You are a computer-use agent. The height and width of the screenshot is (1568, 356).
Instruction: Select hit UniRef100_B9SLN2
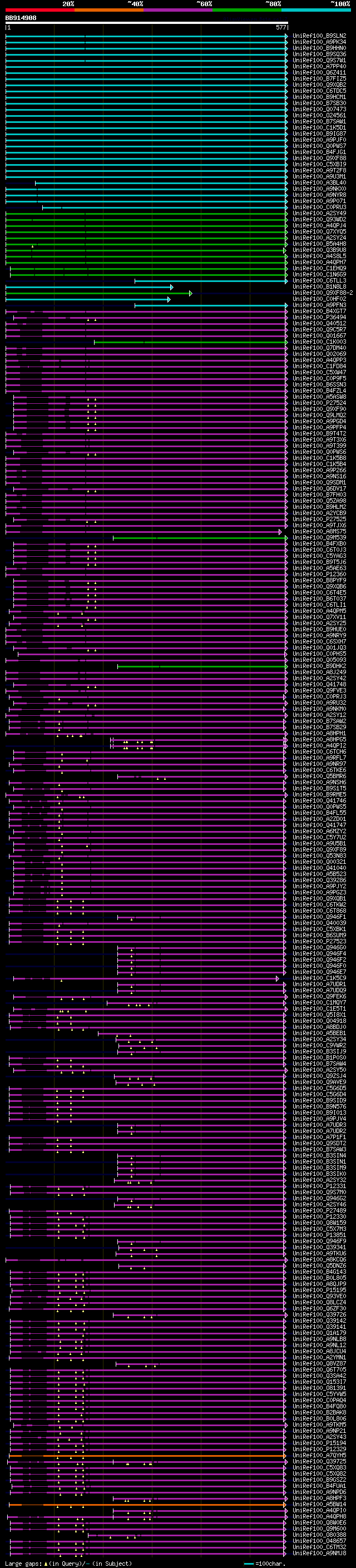[x=319, y=36]
